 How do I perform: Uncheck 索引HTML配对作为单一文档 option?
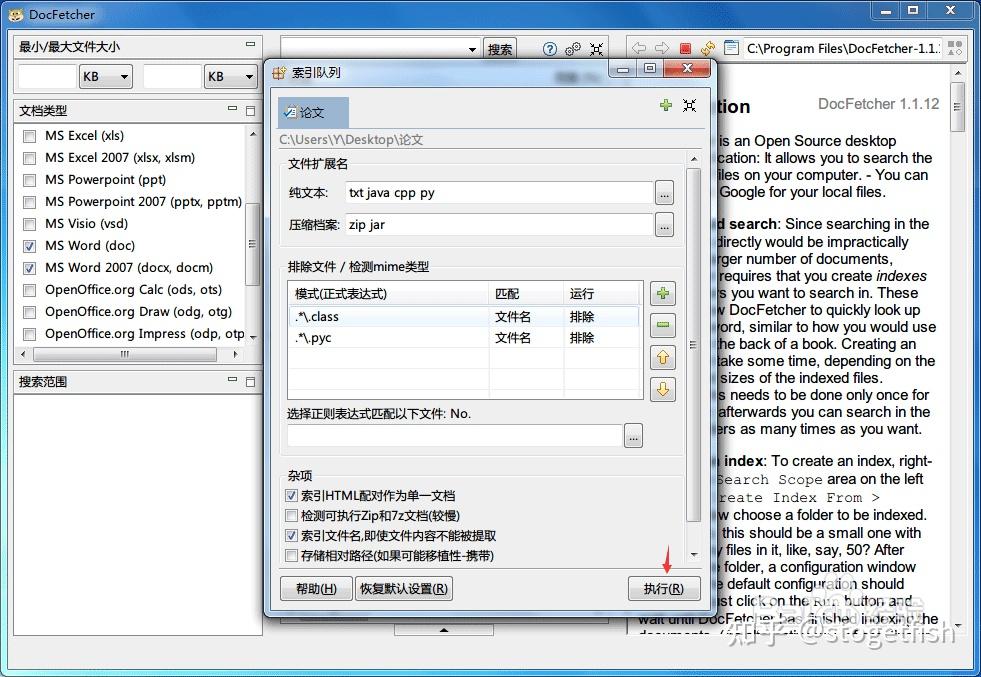290,494
